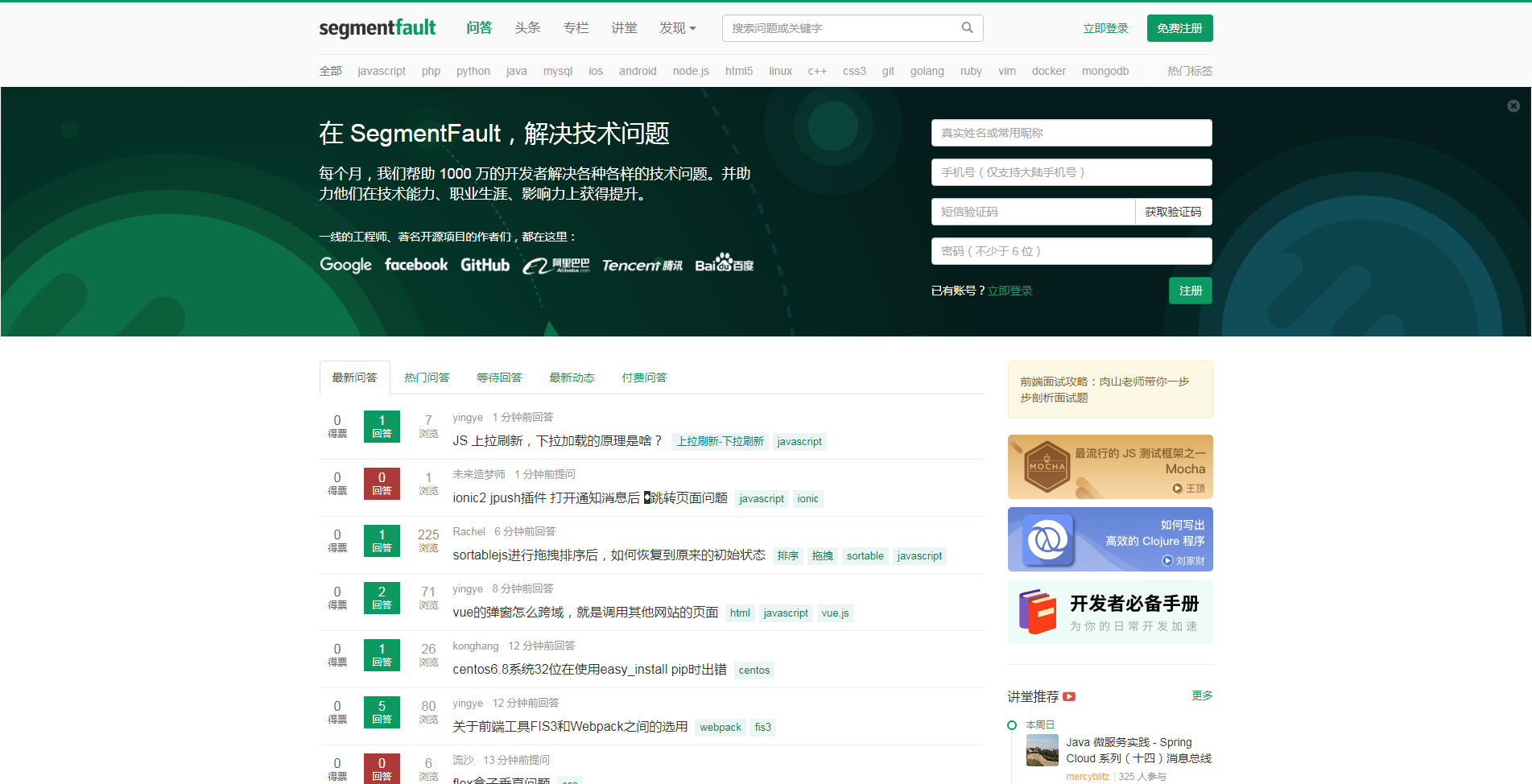Image resolution: width=1532 pixels, height=784 pixels.
Task: Open the Clojure course banner
Action: click(x=1110, y=539)
